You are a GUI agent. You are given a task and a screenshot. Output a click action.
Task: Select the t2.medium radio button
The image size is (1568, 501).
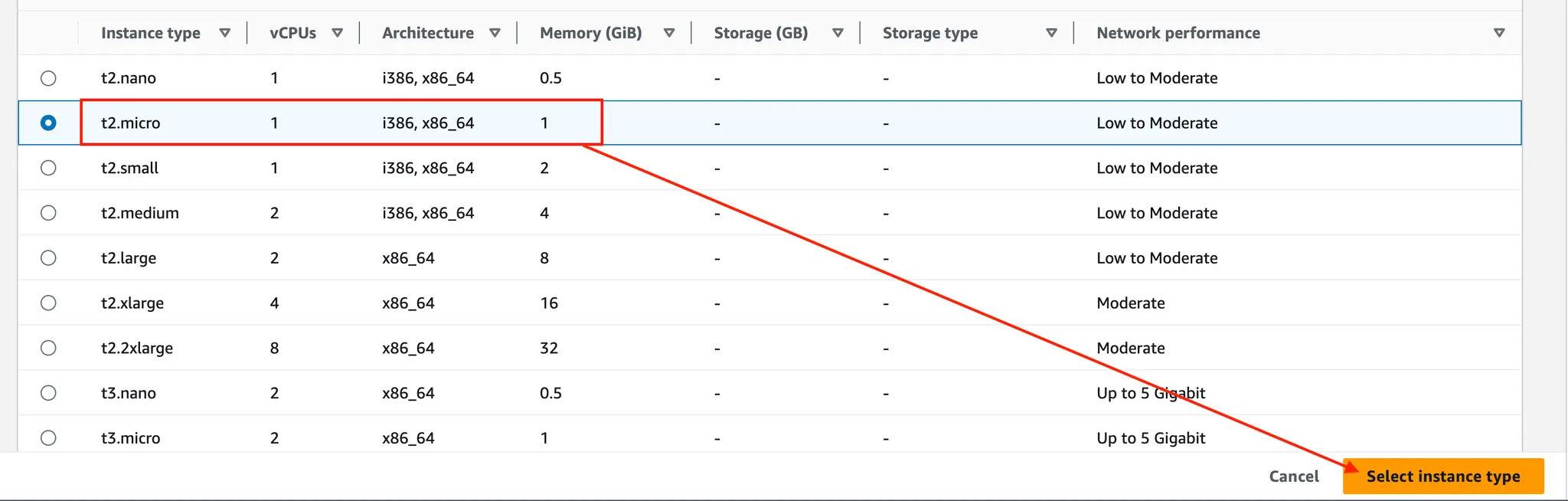[48, 213]
